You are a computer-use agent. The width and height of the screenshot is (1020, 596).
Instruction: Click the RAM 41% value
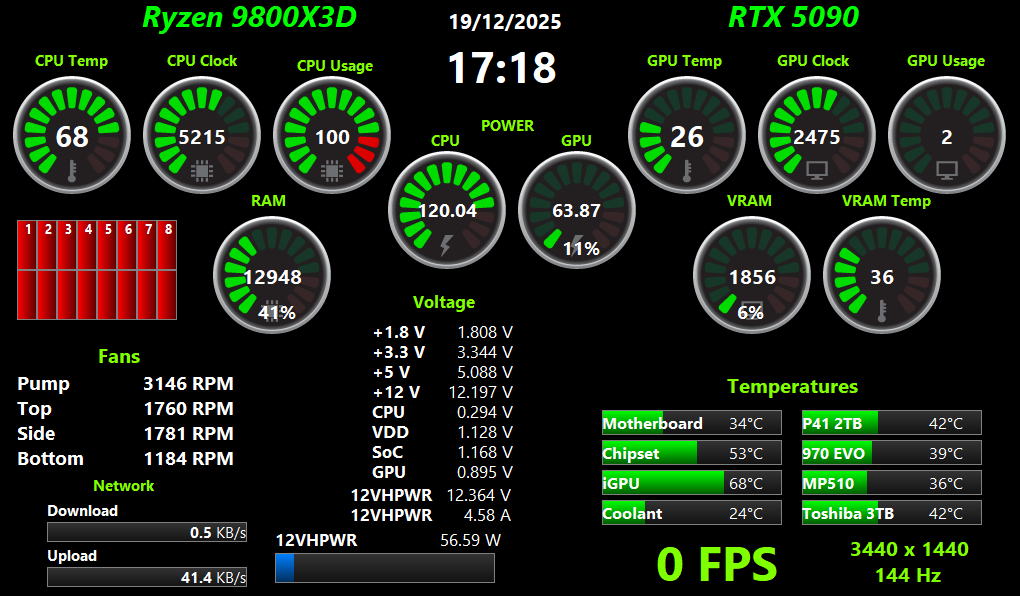[277, 313]
